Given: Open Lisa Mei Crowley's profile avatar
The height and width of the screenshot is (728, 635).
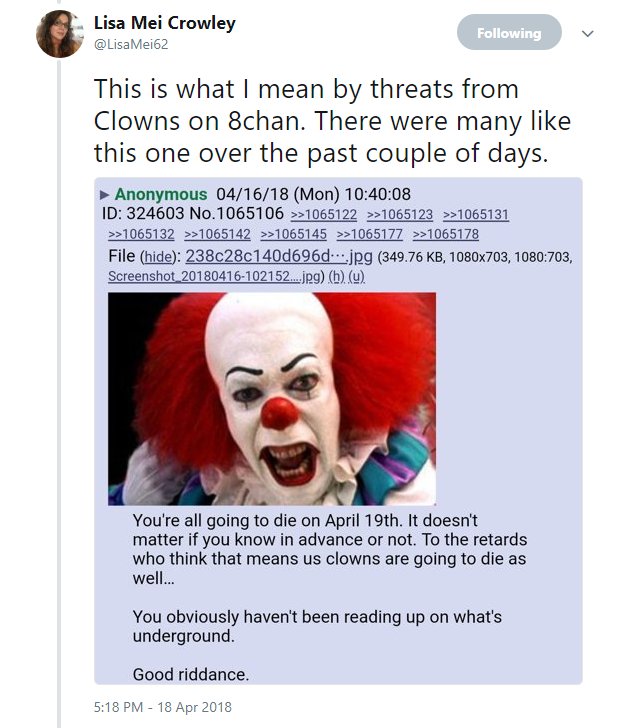Looking at the screenshot, I should tap(59, 34).
